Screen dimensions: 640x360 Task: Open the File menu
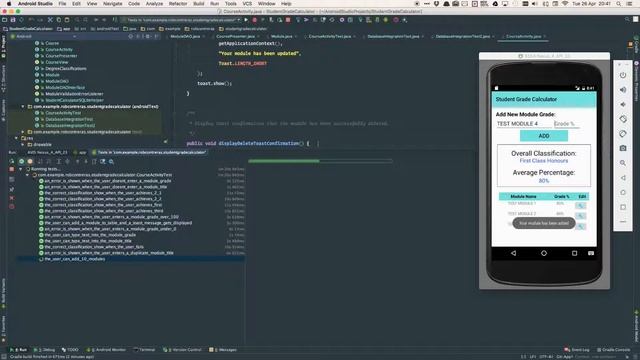tap(62, 3)
